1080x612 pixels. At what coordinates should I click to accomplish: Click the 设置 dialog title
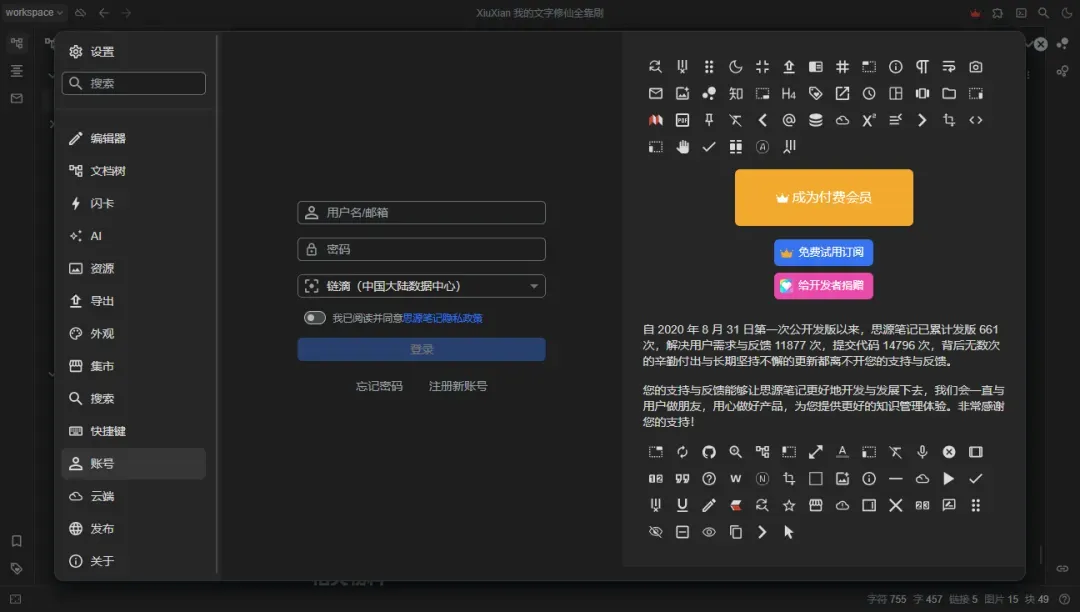click(102, 52)
